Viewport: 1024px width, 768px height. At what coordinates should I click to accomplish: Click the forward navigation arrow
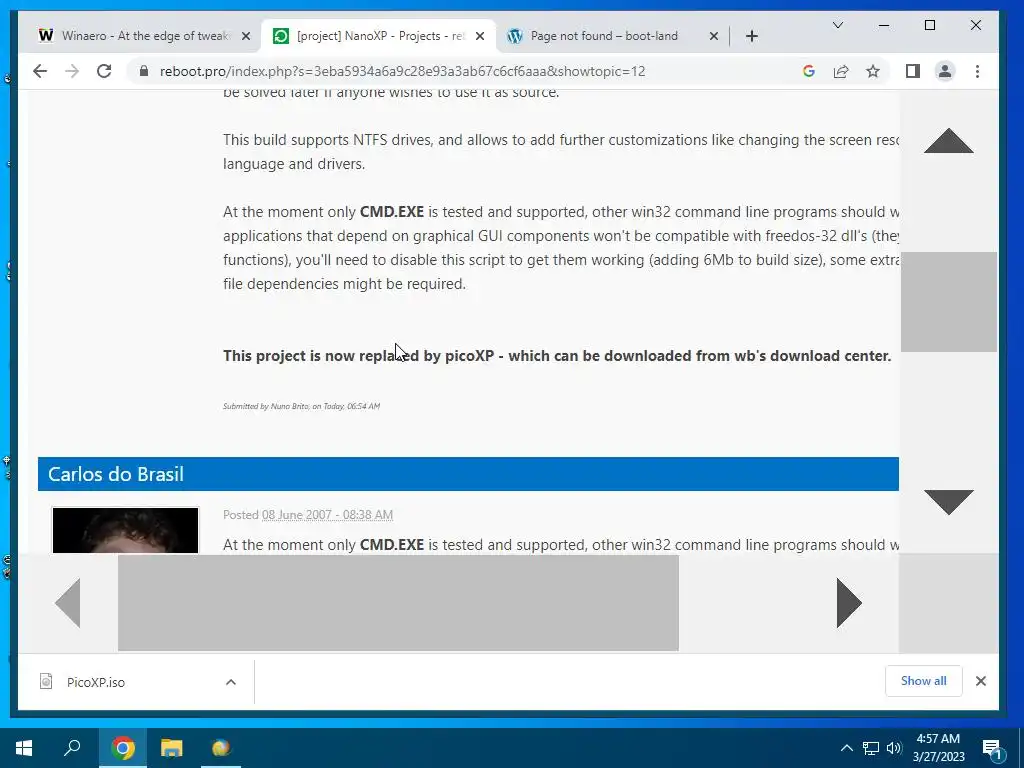pyautogui.click(x=72, y=71)
